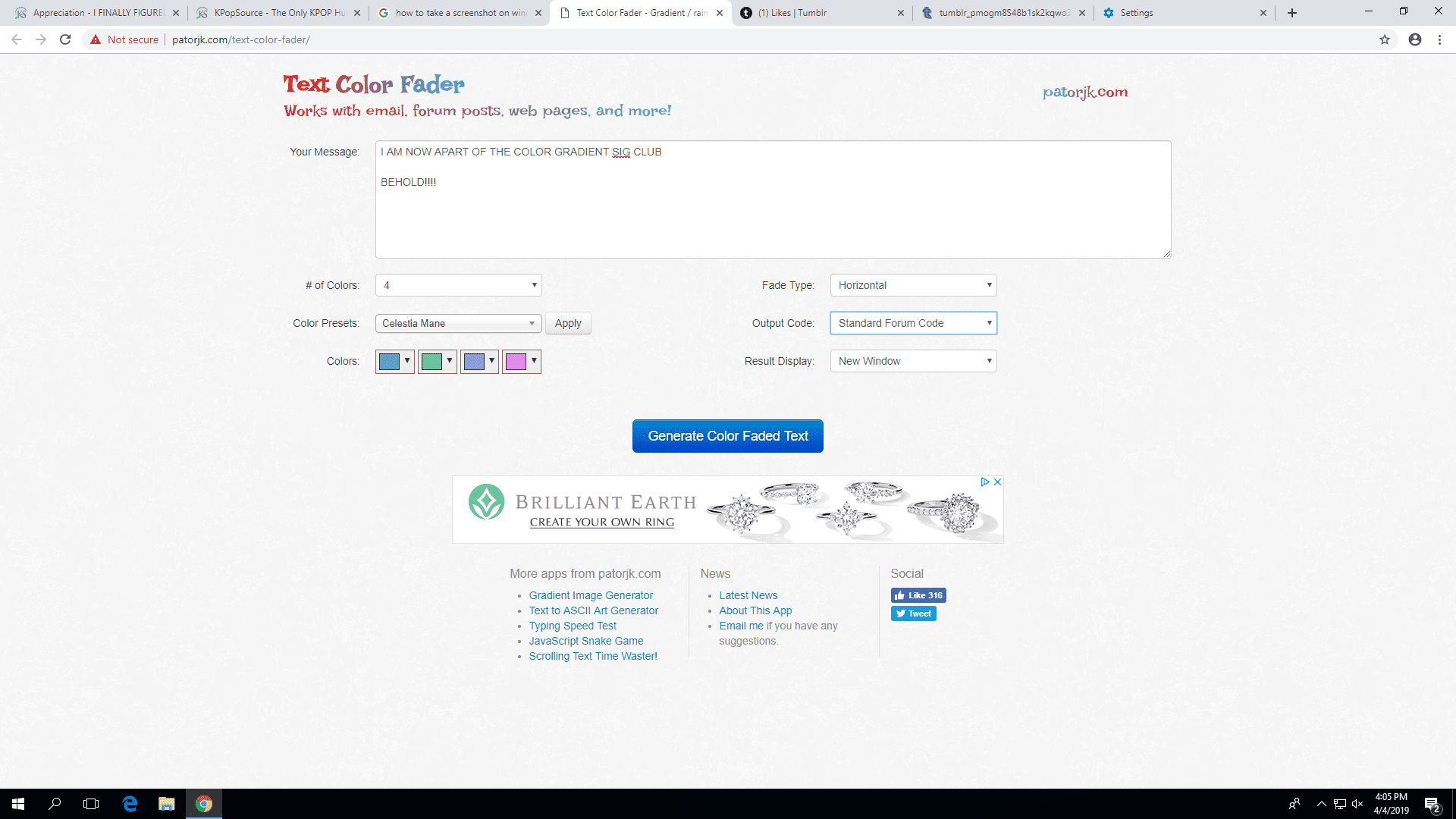This screenshot has width=1456, height=819.
Task: Open the # of Colors dropdown
Action: (x=458, y=285)
